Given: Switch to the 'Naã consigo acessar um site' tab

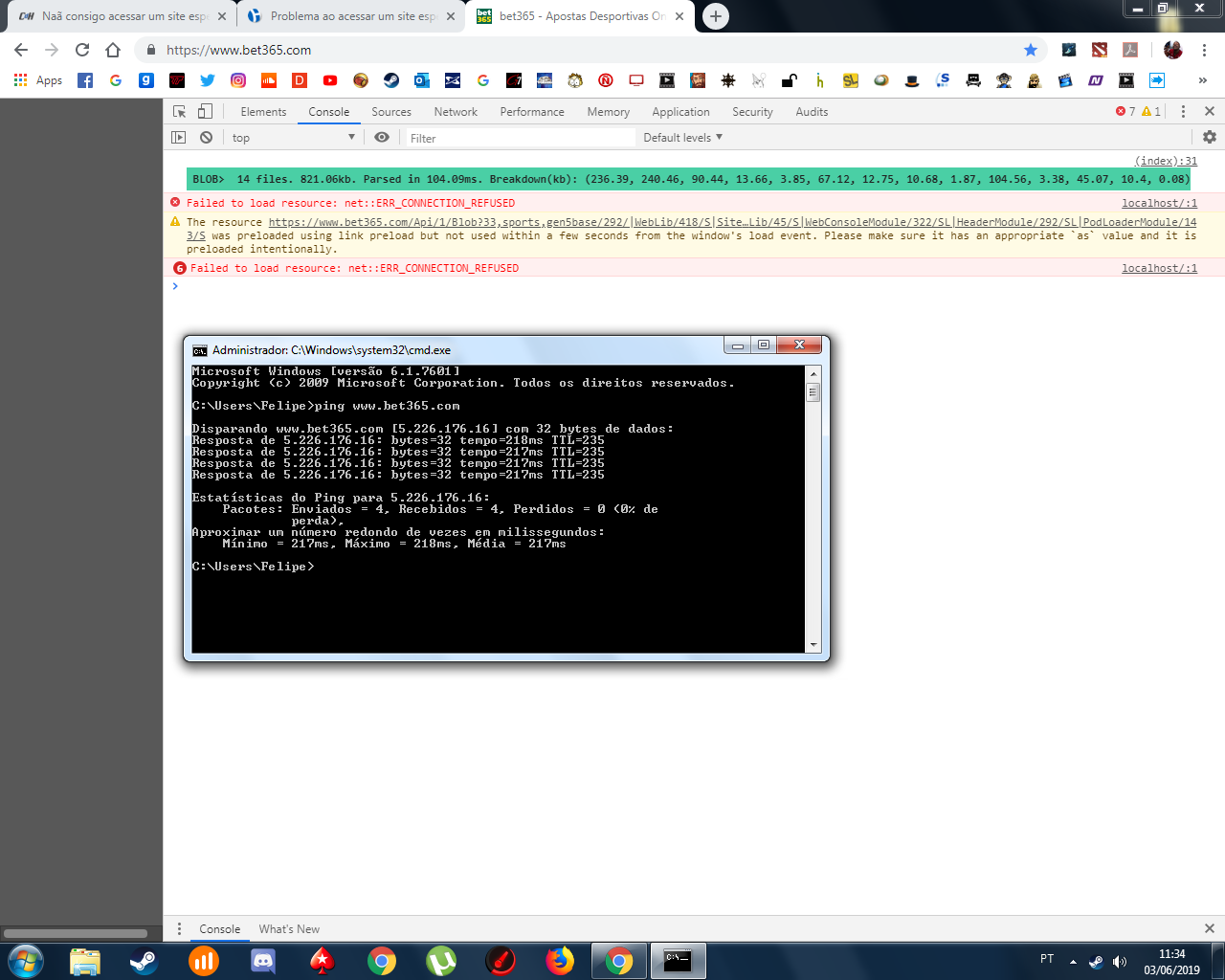Looking at the screenshot, I should coord(122,16).
